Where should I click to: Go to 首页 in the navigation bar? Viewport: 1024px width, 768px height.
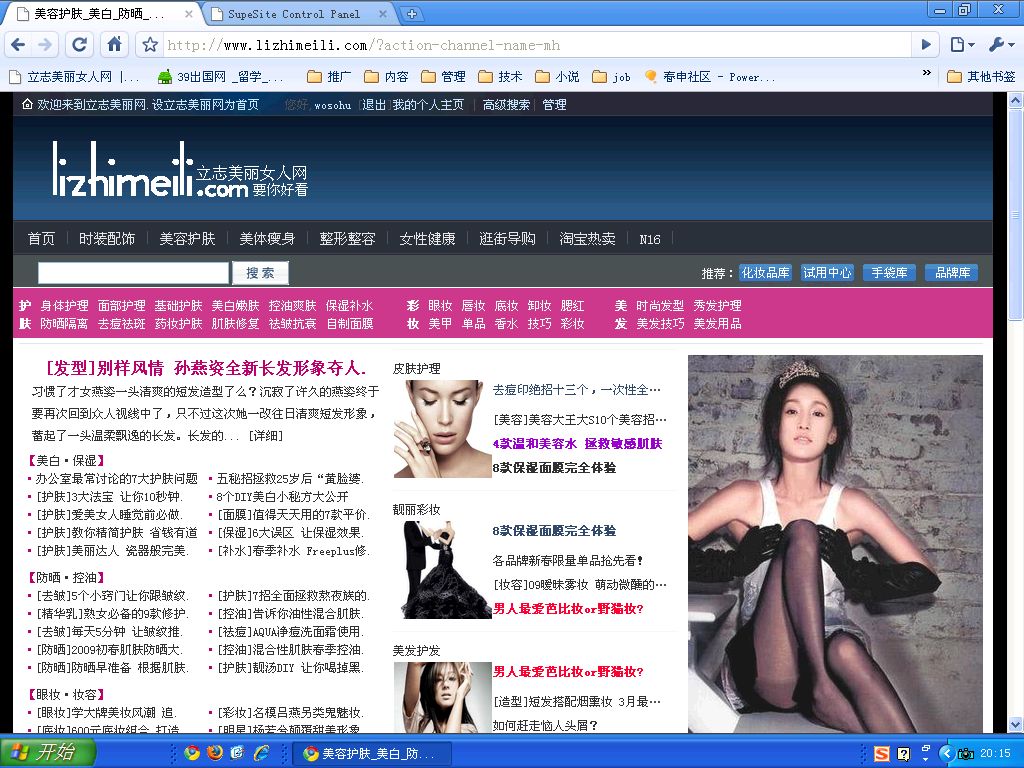tap(41, 239)
